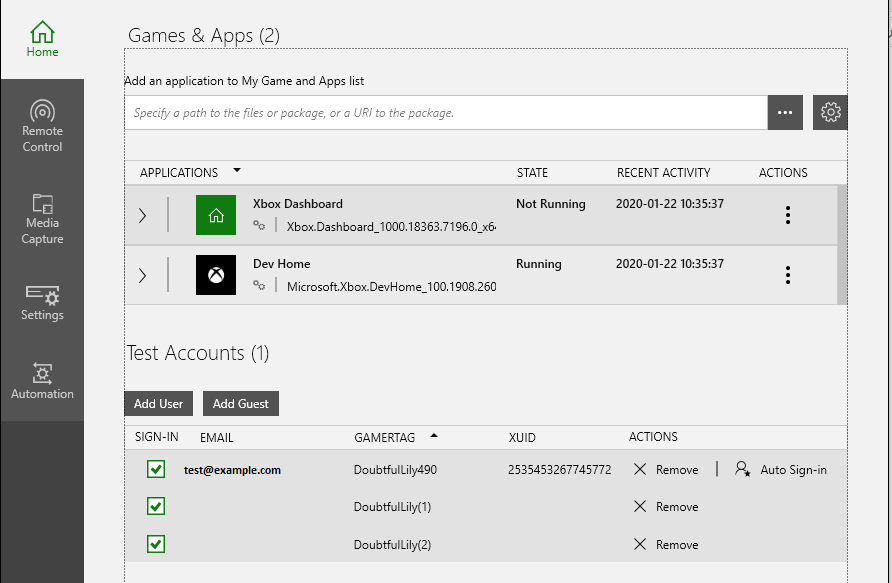The width and height of the screenshot is (892, 583).
Task: Click the X remove icon for DoubtfulLily490
Action: (x=640, y=469)
